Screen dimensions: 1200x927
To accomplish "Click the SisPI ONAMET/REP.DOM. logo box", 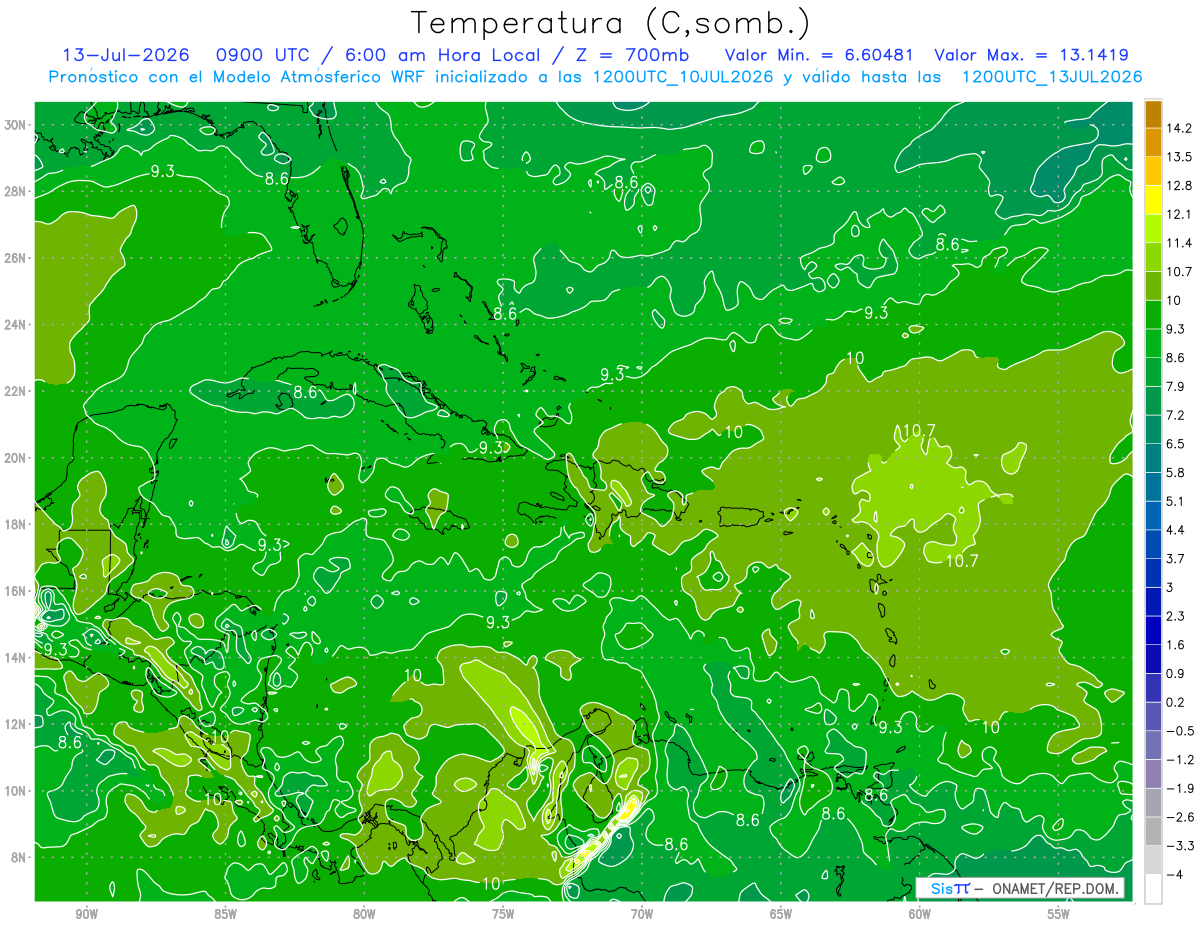I will tap(1020, 888).
